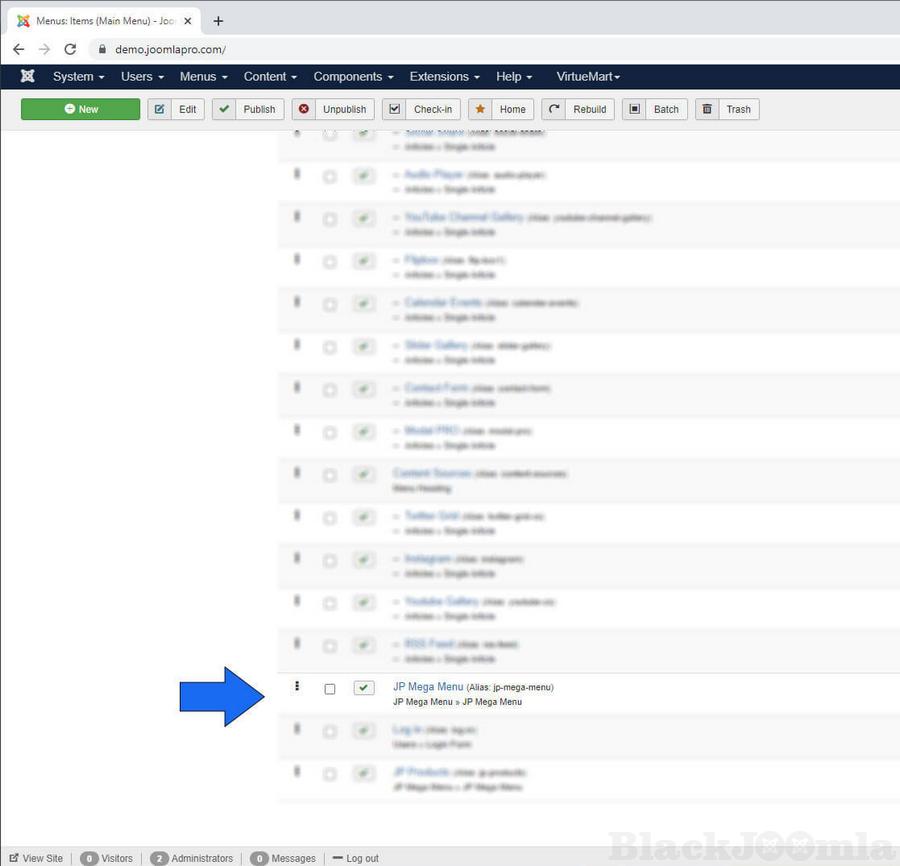
Task: Click the Home star icon in toolbar
Action: [481, 109]
